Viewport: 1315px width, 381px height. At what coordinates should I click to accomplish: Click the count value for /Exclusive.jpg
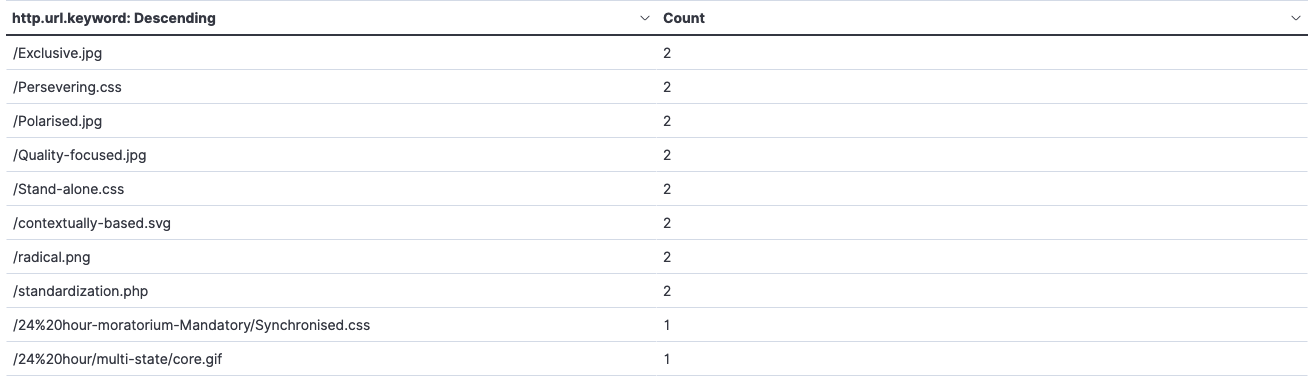tap(667, 53)
